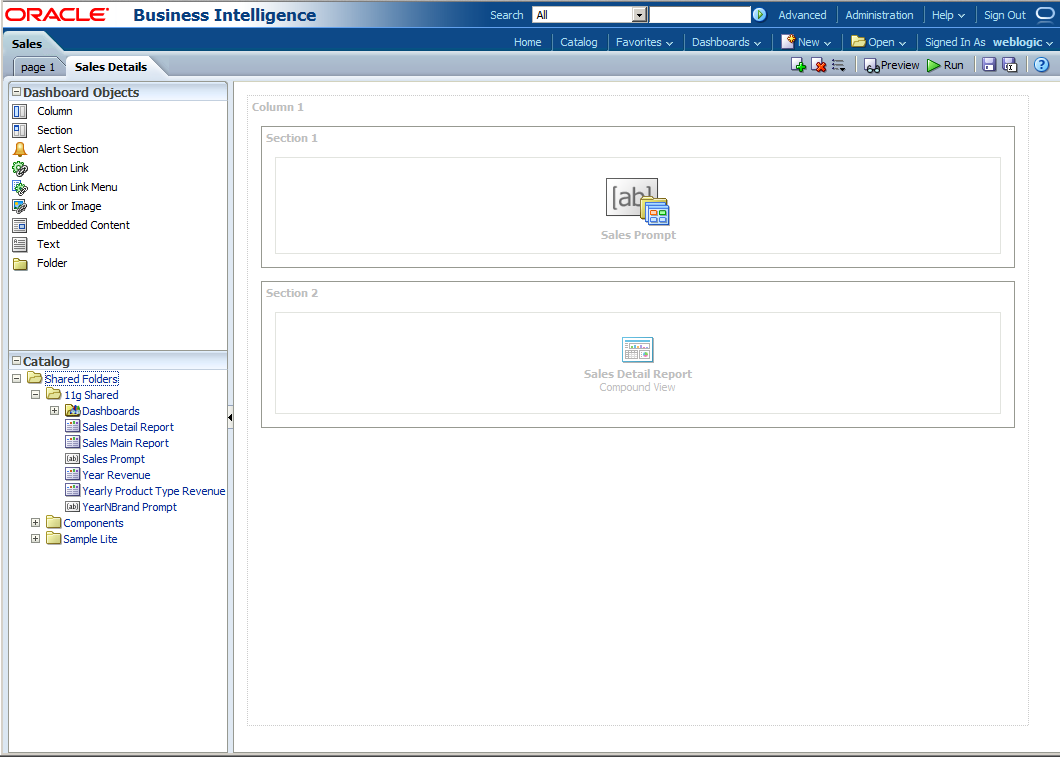Click the Delete Current Page icon

pyautogui.click(x=819, y=64)
